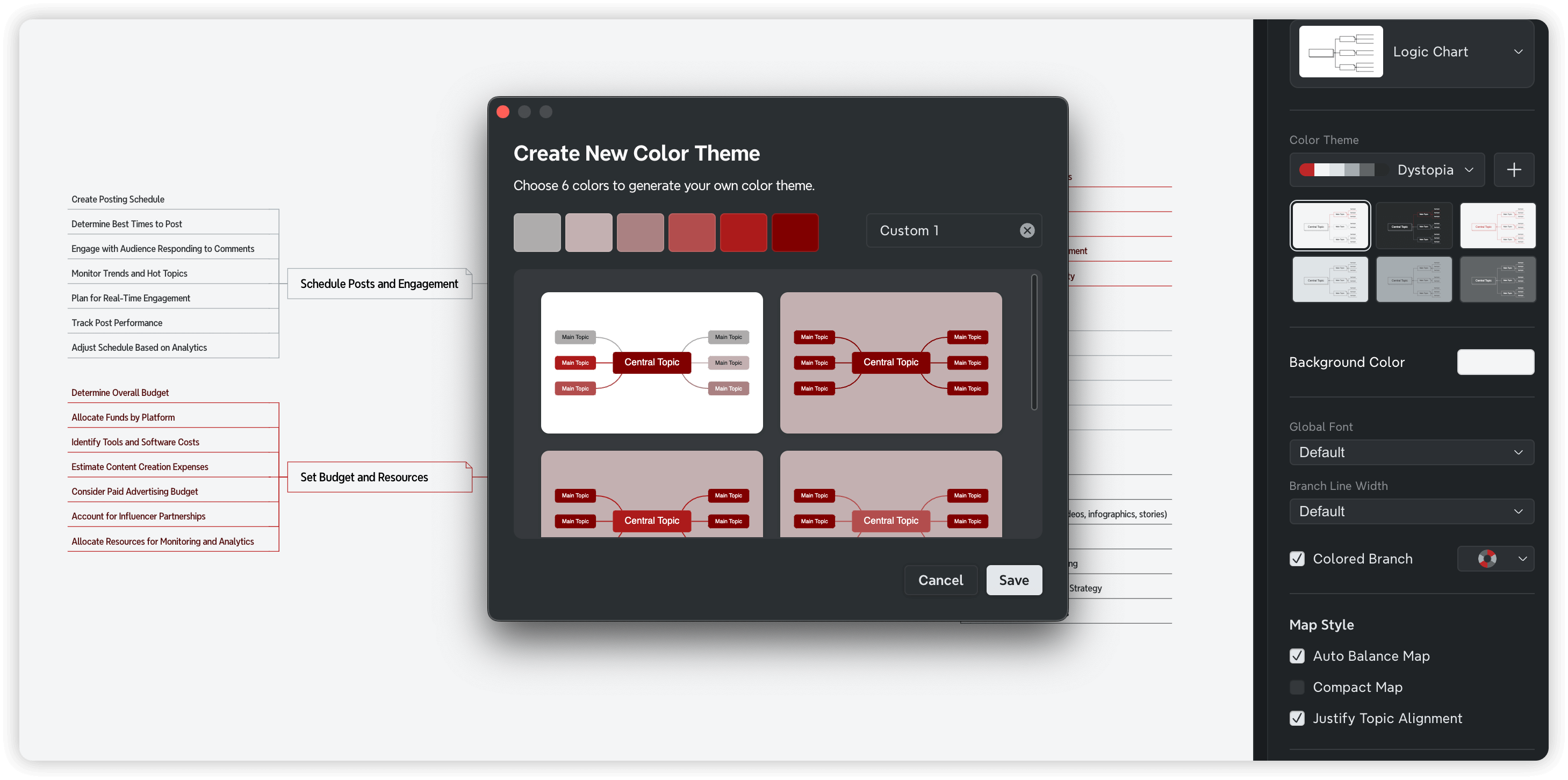
Task: Click the note marker on Set Budget and Resources
Action: pos(468,465)
